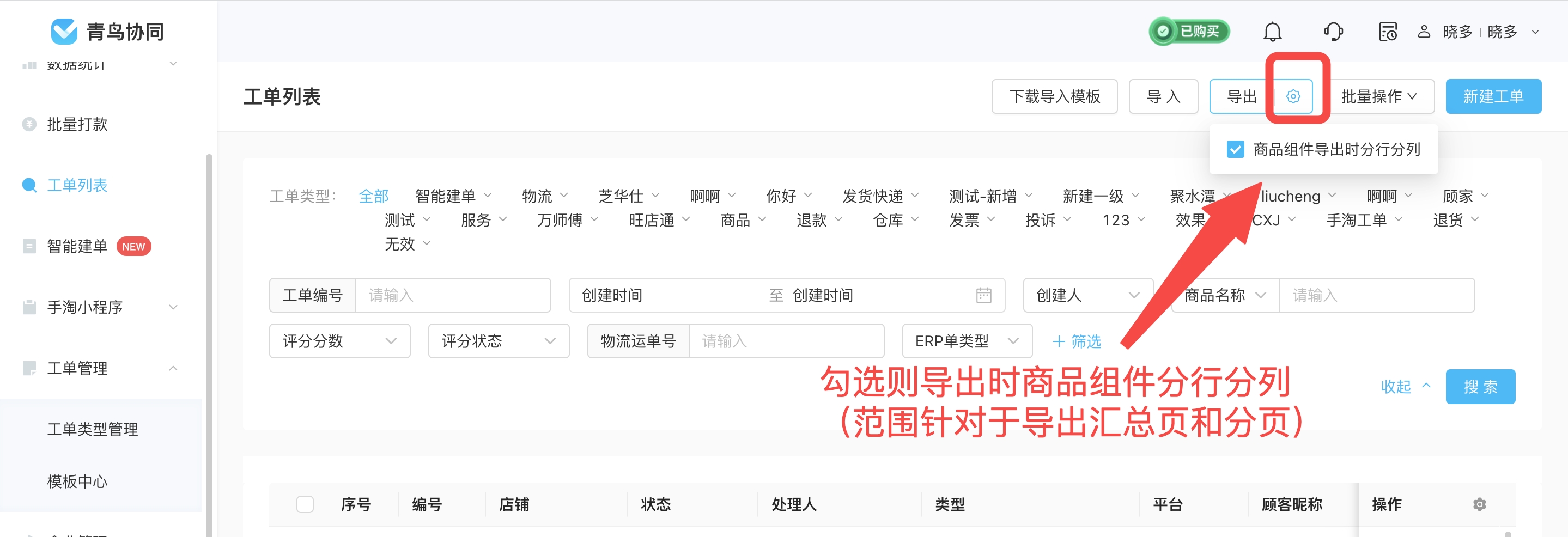Open 评分分数 dropdown
The height and width of the screenshot is (537, 1568).
pos(339,340)
